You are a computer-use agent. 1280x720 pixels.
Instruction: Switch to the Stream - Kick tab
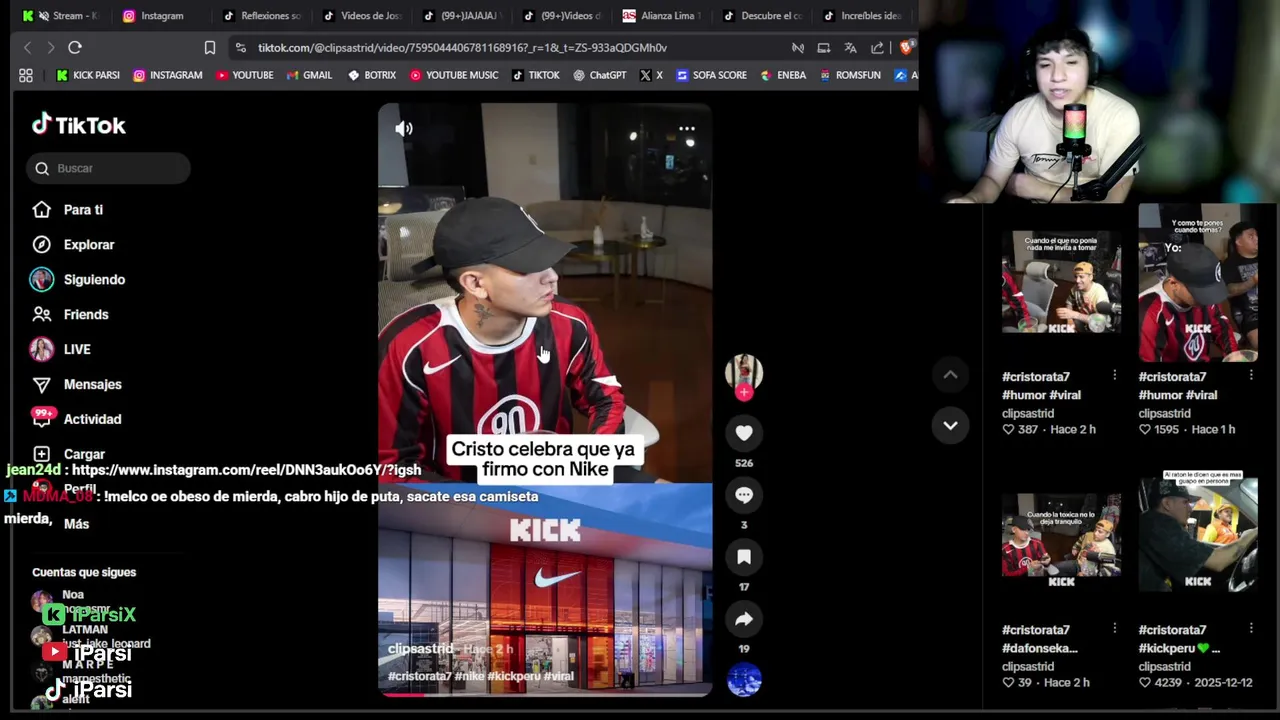pyautogui.click(x=62, y=15)
